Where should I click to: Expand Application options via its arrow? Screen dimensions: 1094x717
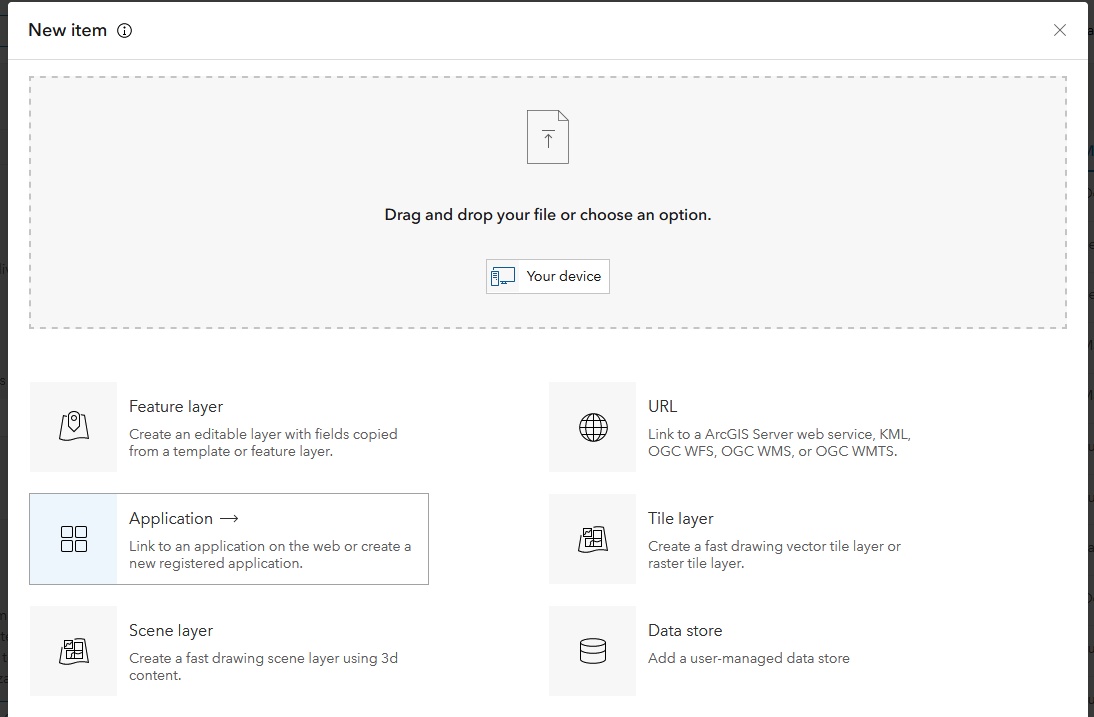(x=229, y=518)
